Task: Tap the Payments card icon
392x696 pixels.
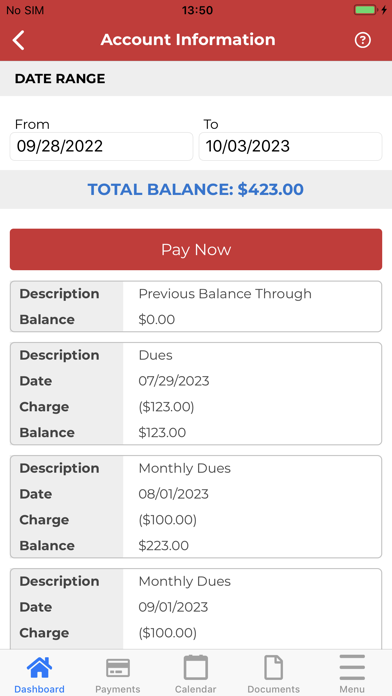Action: click(x=118, y=668)
